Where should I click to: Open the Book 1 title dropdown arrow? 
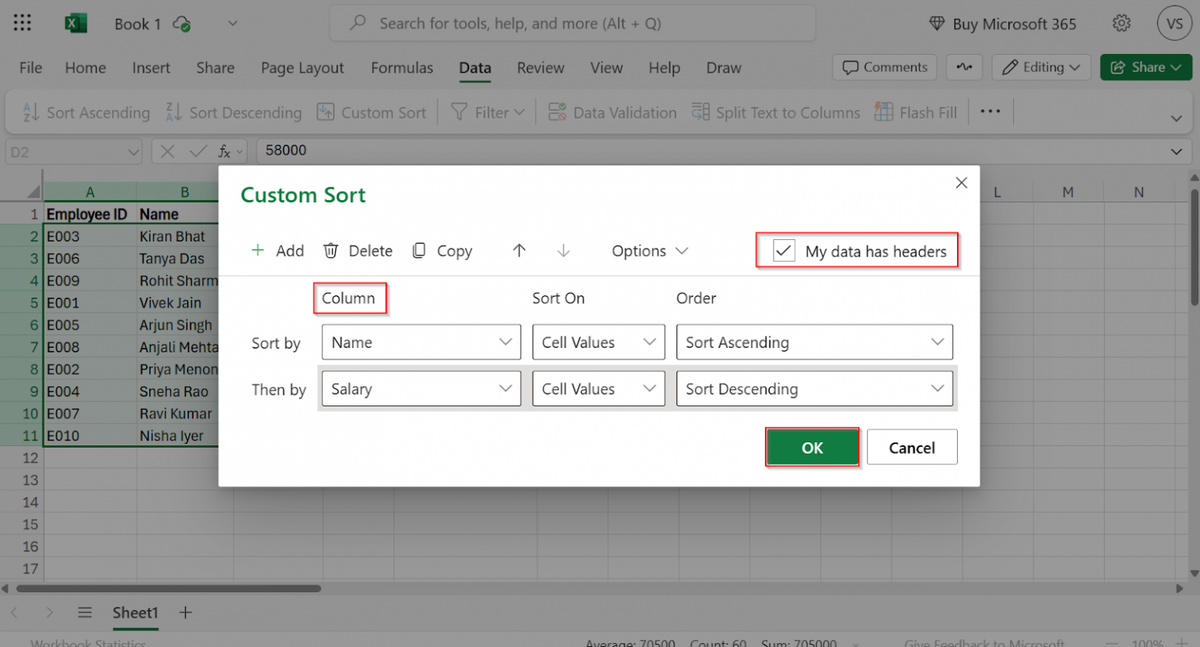tap(232, 23)
